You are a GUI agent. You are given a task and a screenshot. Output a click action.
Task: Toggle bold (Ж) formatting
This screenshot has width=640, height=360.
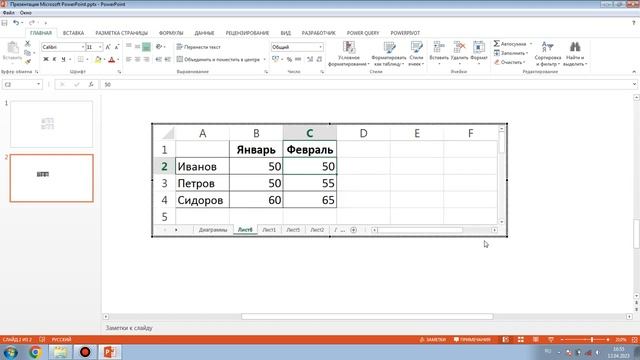pyautogui.click(x=46, y=60)
